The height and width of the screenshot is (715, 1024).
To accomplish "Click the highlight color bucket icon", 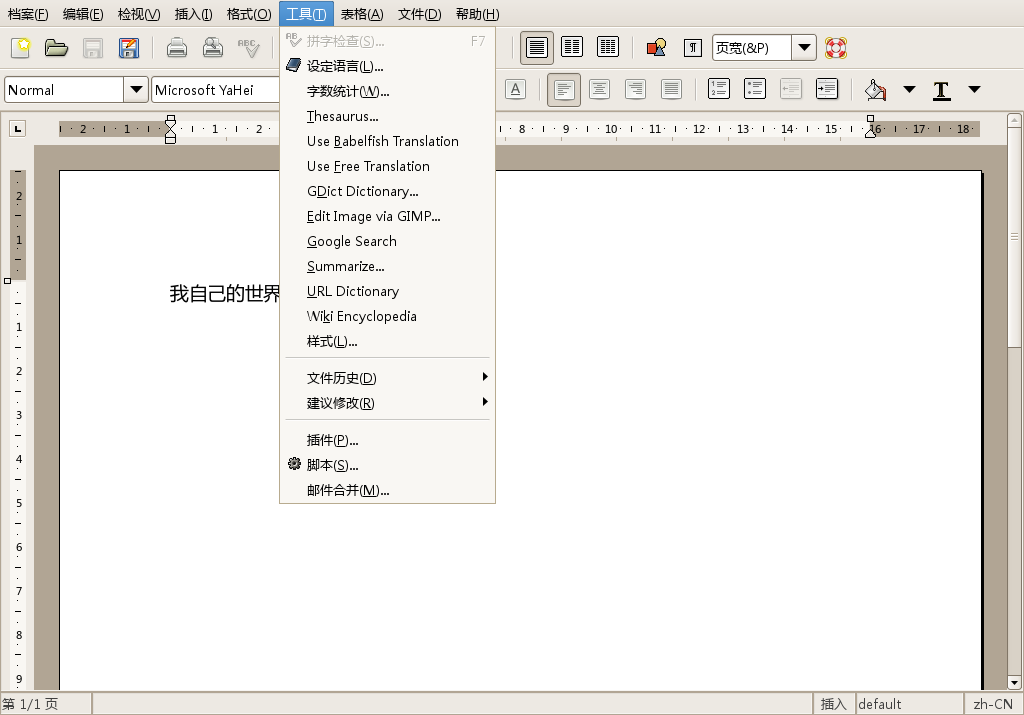I will click(875, 89).
